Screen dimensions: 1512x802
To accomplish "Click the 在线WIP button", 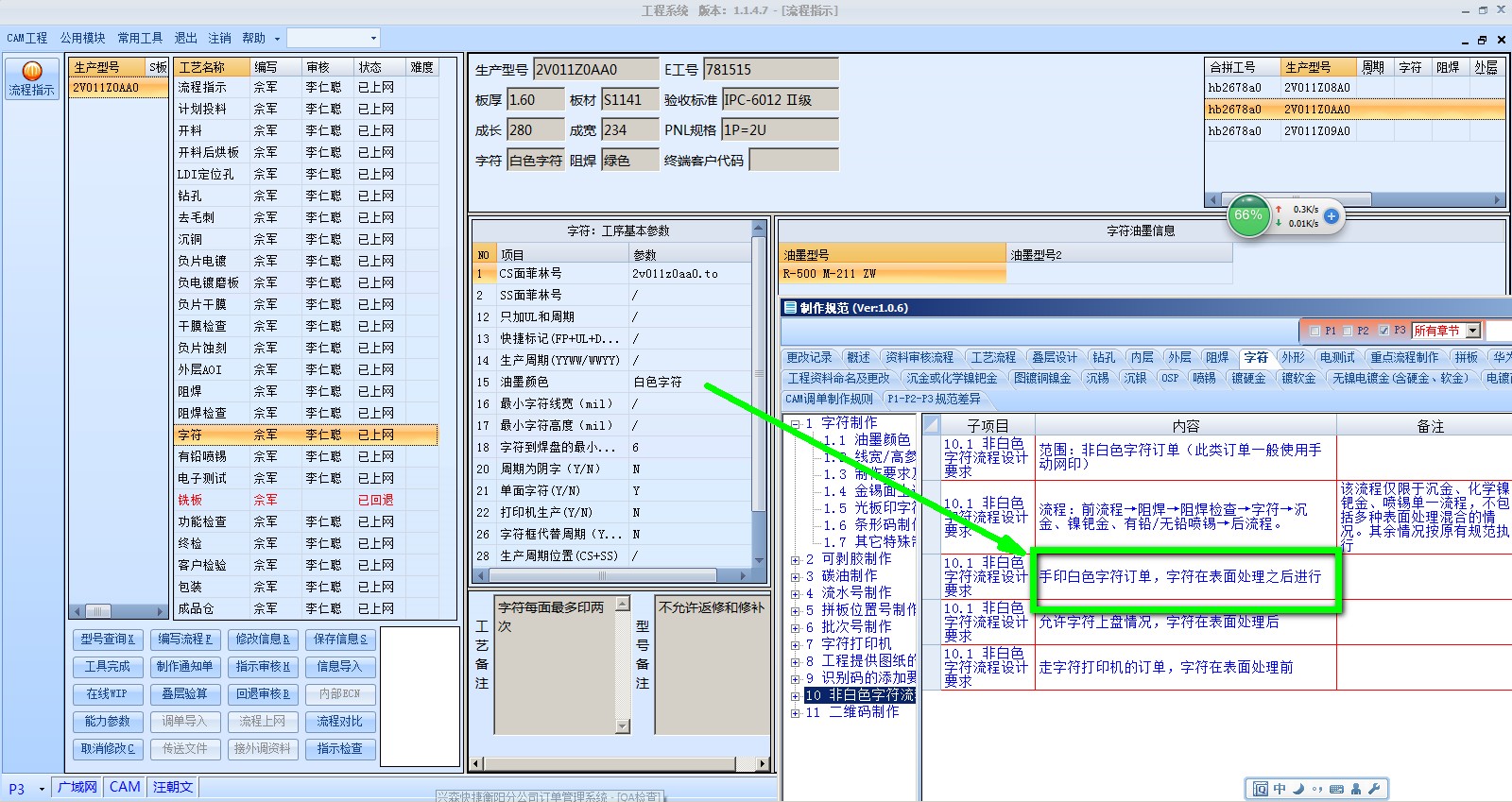I will click(108, 694).
